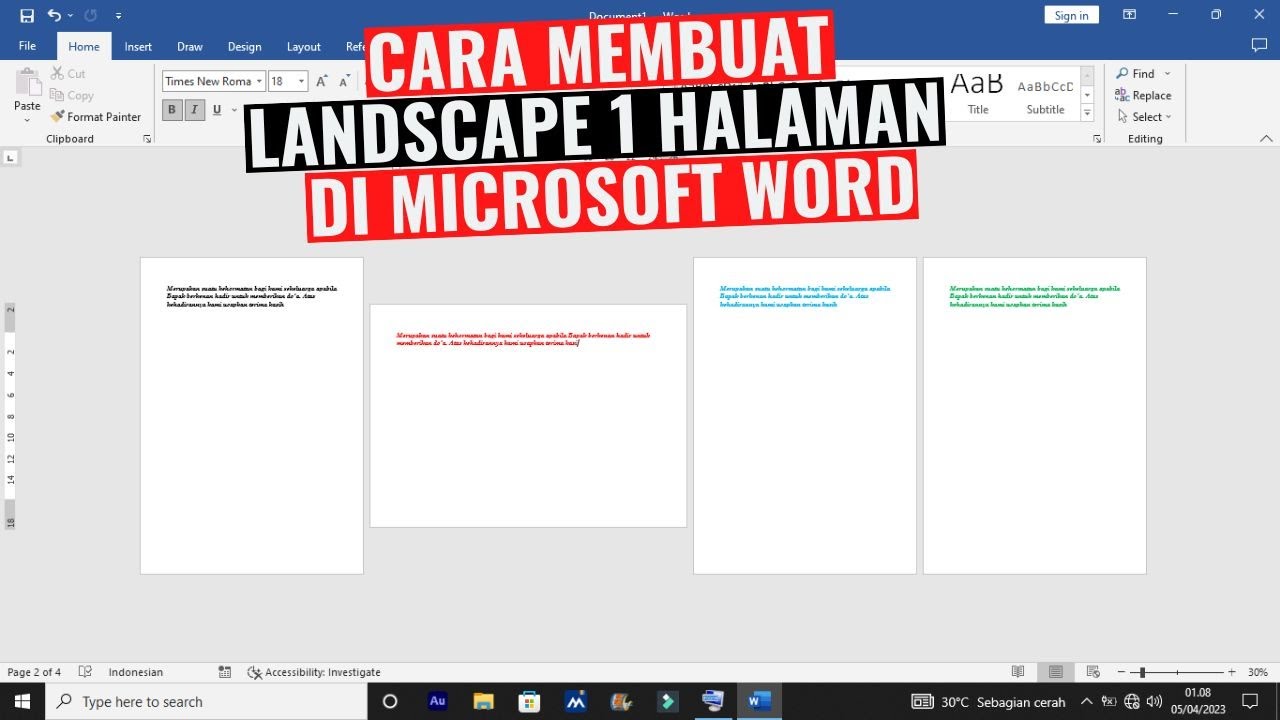The image size is (1280, 720).
Task: Decrease font size with the shrink icon
Action: click(345, 81)
